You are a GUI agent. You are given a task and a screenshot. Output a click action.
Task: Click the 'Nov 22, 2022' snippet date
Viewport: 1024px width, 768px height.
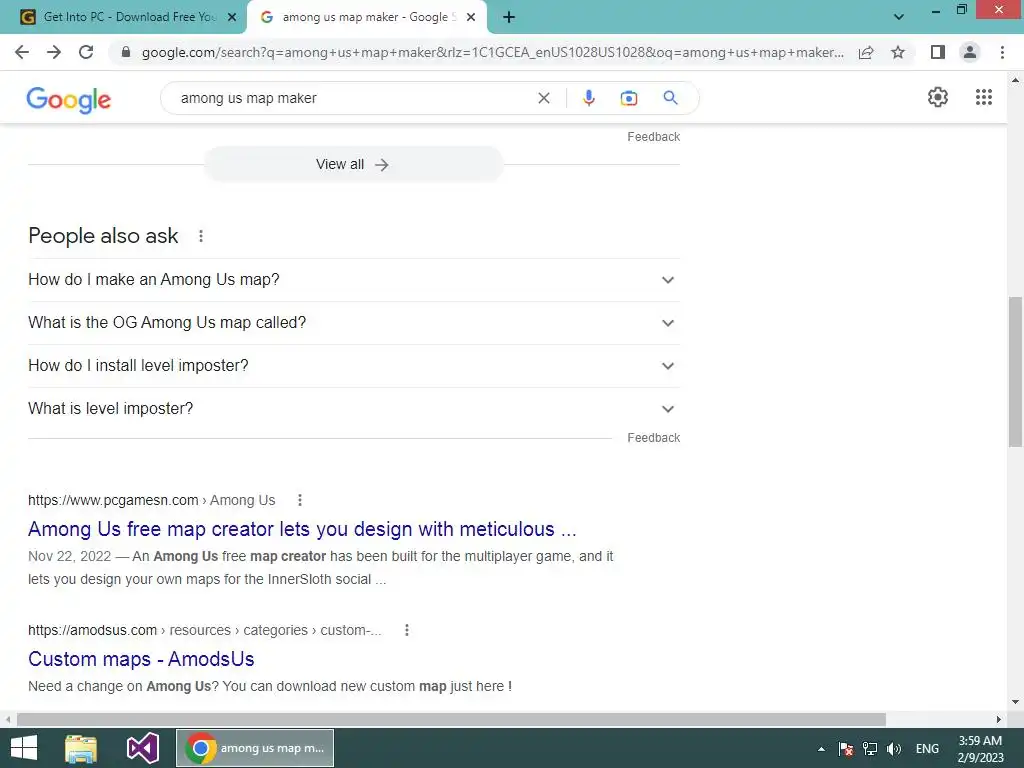[69, 556]
